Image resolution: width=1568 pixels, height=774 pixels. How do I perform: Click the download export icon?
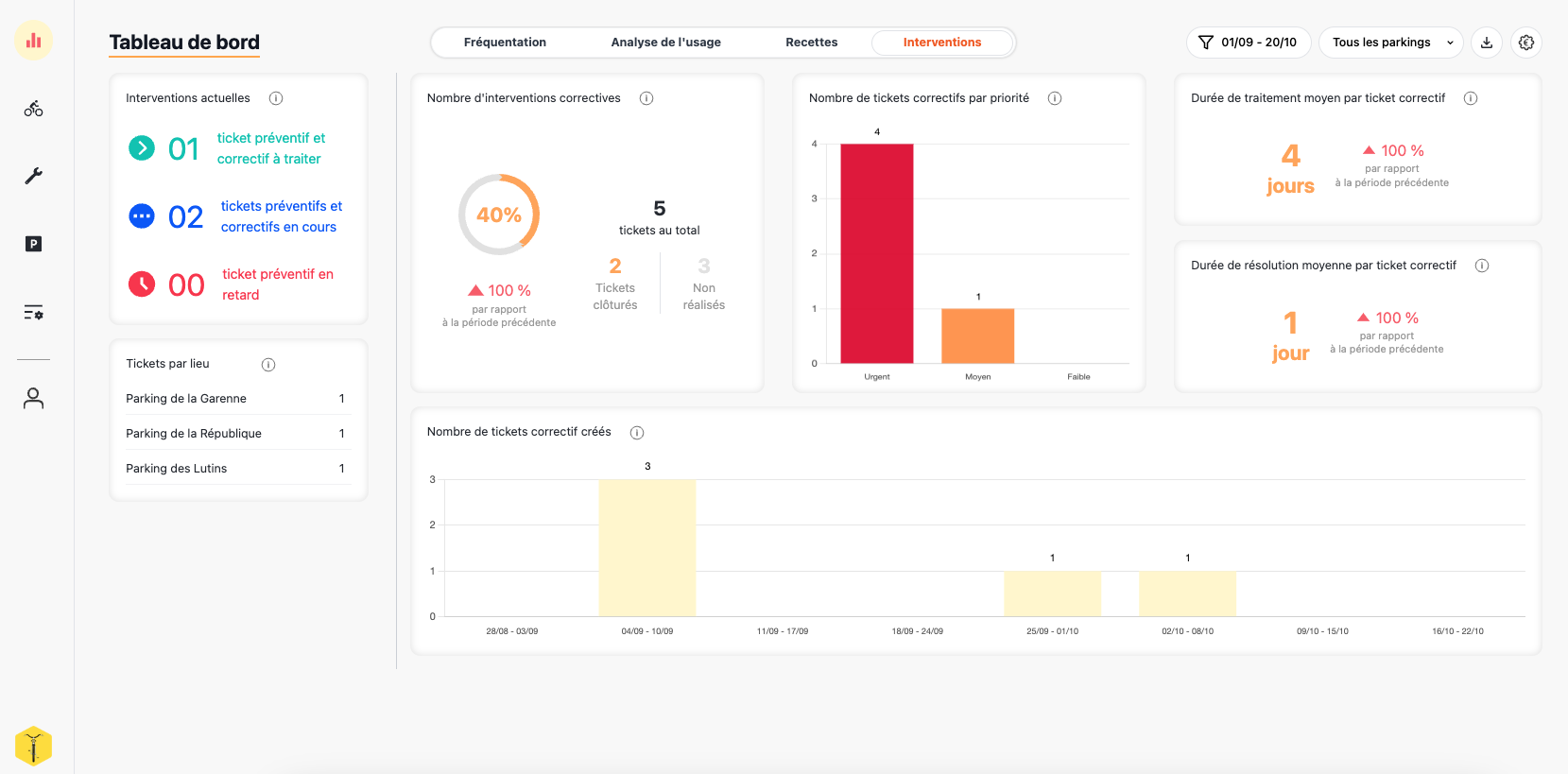(1487, 43)
